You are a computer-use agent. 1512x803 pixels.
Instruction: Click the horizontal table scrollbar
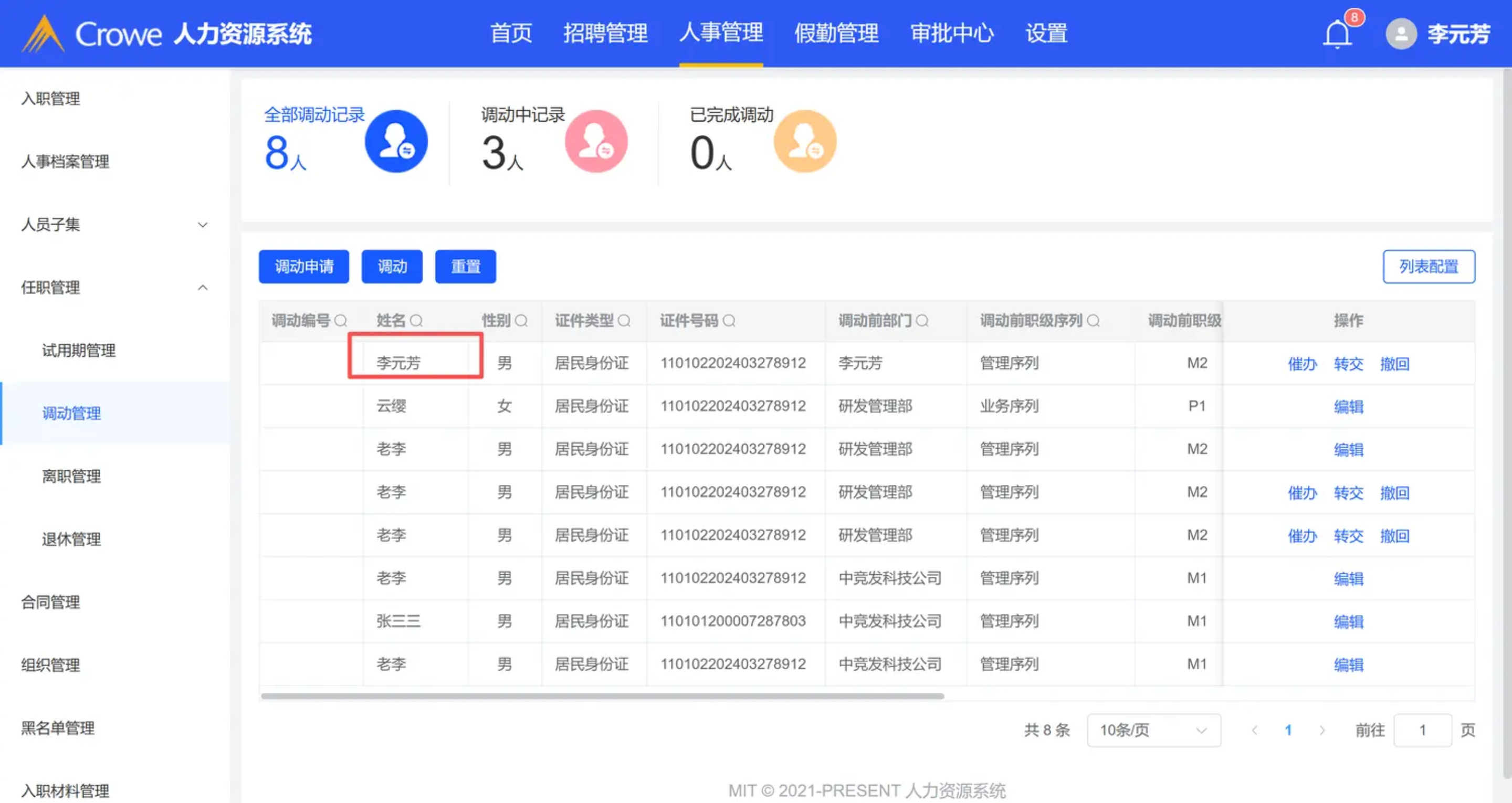coord(602,696)
